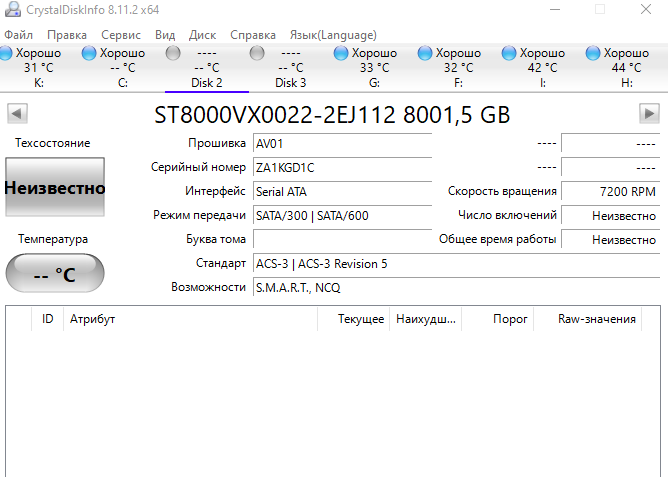Click the Скорость вращения label
Viewport: 668px width, 477px height.
pyautogui.click(x=502, y=192)
